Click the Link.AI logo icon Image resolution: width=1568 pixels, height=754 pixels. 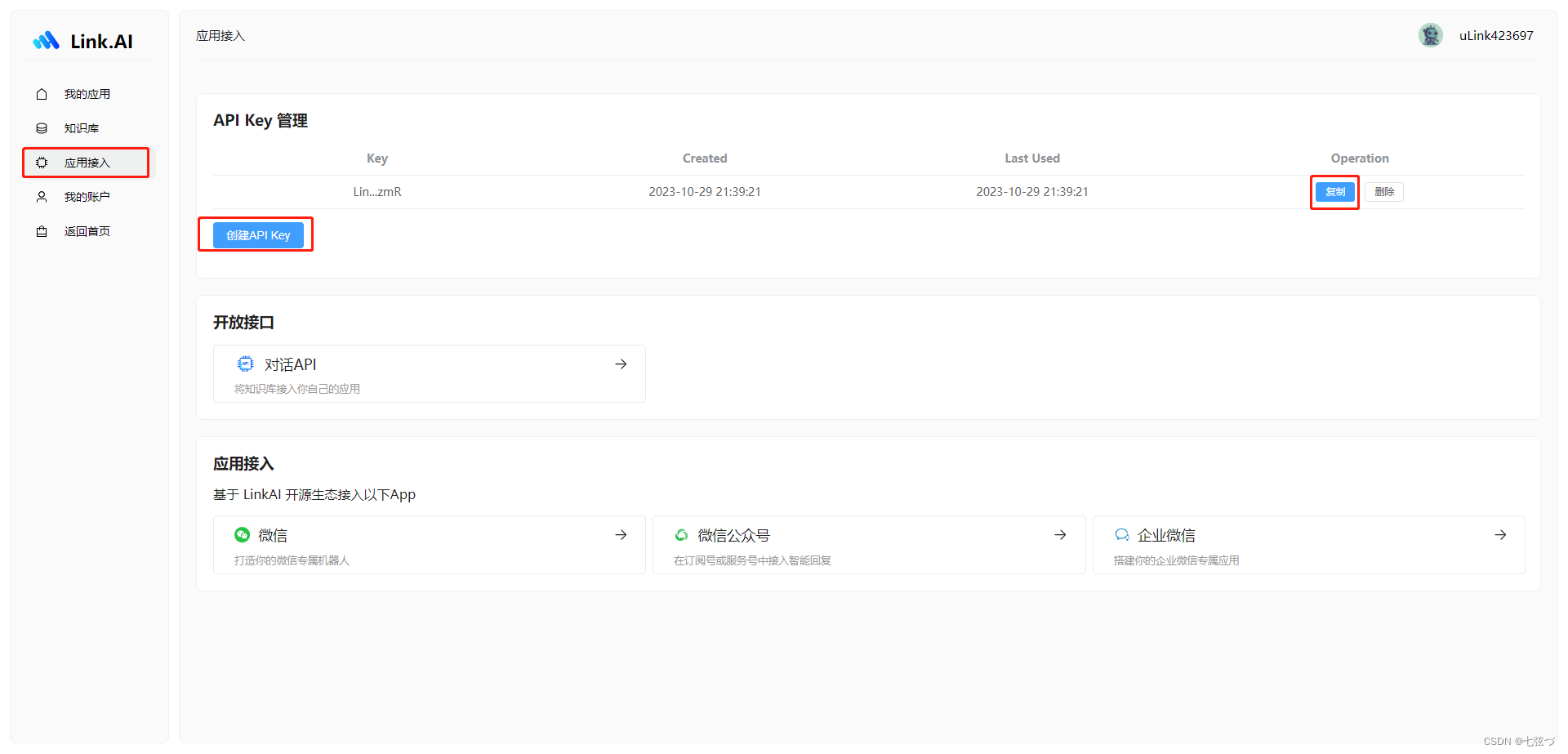pyautogui.click(x=46, y=41)
